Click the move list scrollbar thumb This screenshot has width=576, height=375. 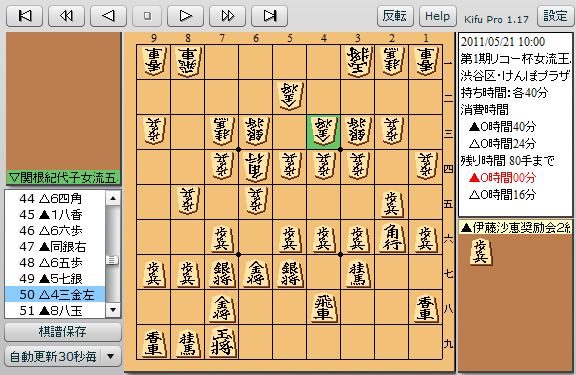112,260
